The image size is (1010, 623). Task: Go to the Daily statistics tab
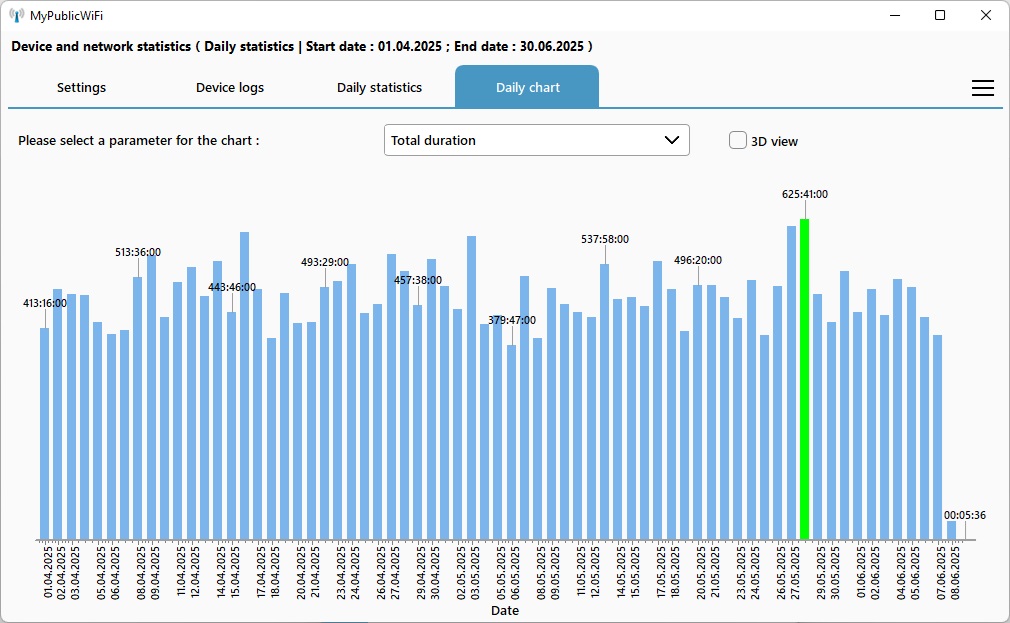[379, 88]
